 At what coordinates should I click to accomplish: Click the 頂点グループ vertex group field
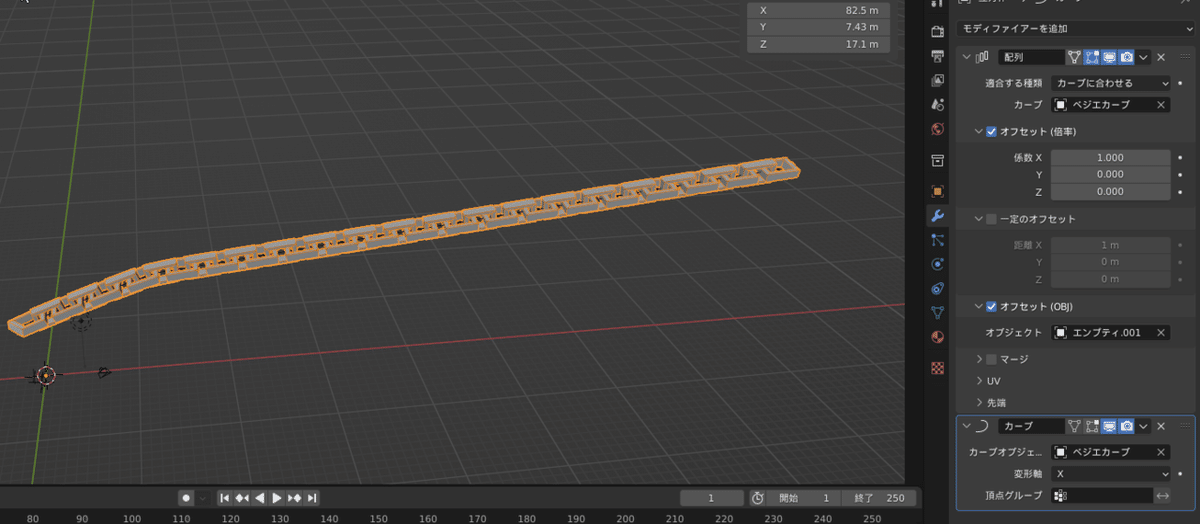tap(1101, 495)
